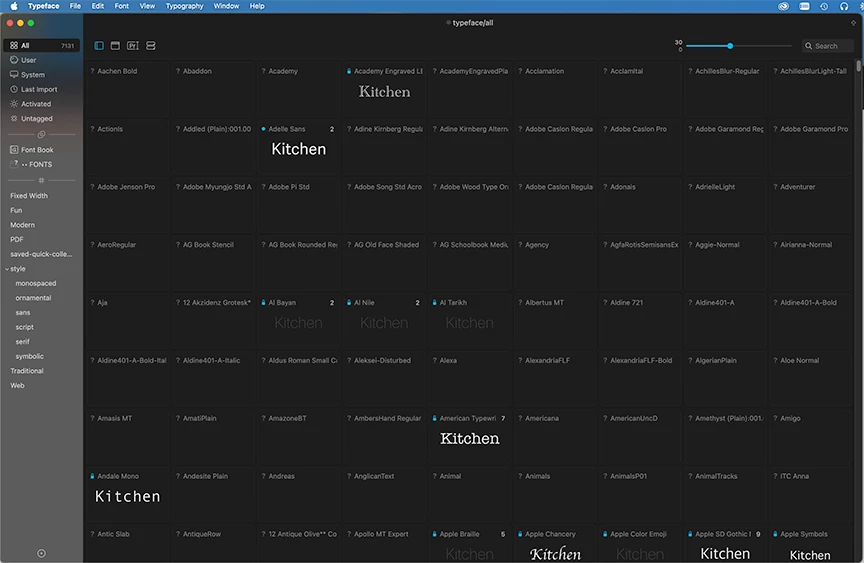Expand Apple SD Gothic's 9 variants badge

click(758, 534)
